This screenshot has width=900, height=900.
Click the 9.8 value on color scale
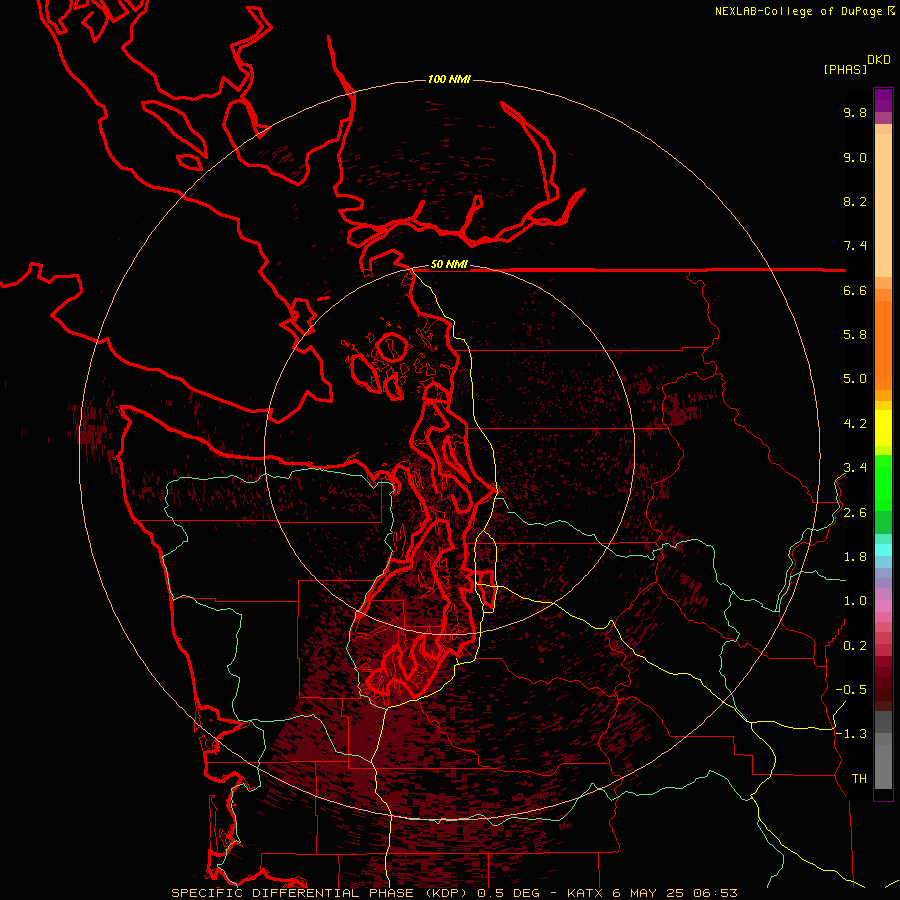click(x=855, y=112)
